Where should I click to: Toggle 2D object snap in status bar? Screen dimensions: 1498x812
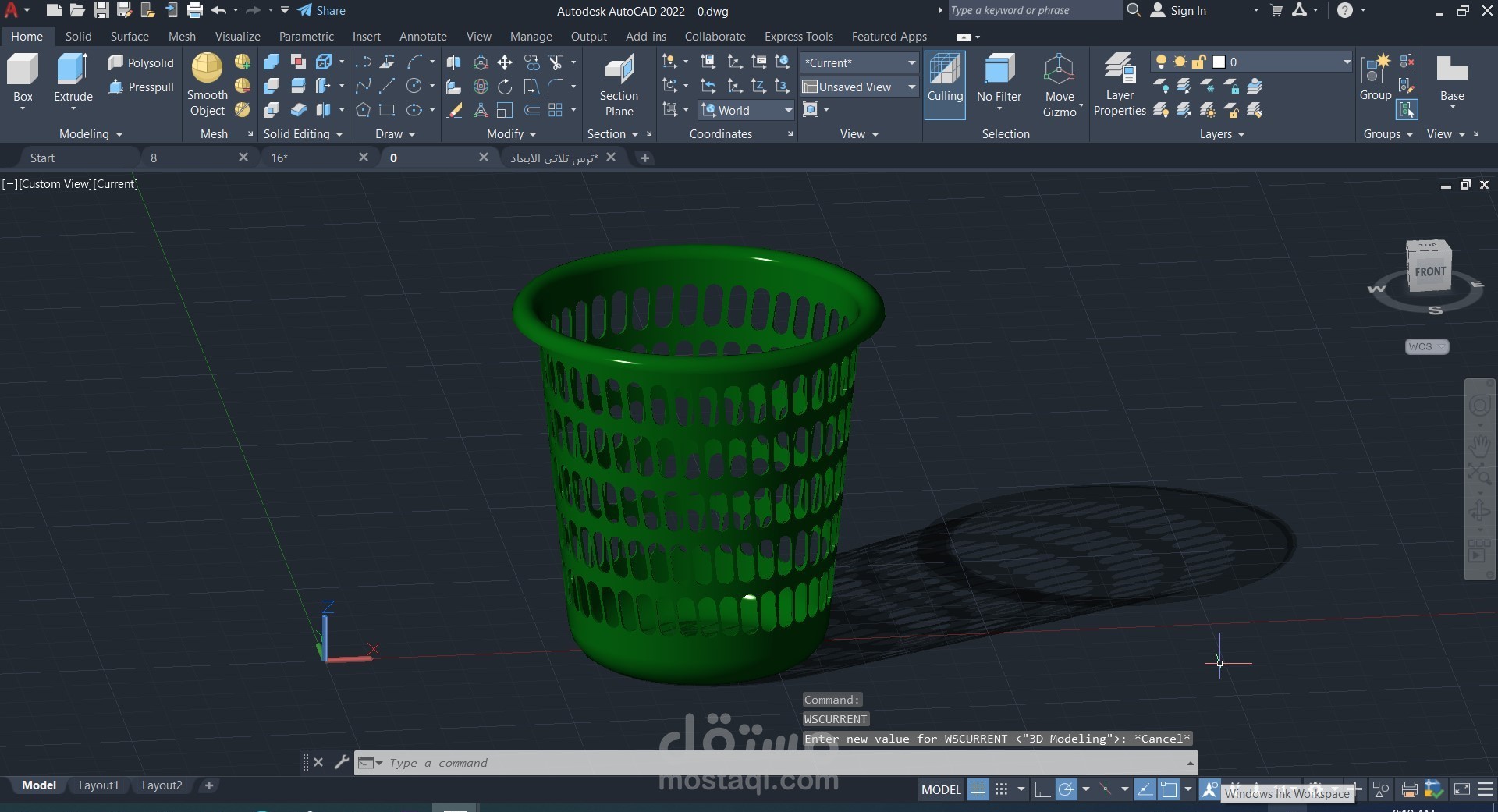(x=1169, y=789)
